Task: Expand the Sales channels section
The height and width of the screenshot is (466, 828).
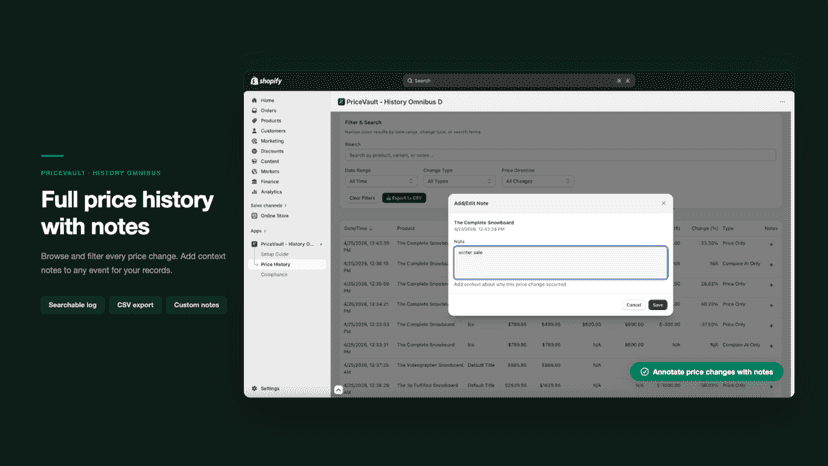Action: click(268, 206)
